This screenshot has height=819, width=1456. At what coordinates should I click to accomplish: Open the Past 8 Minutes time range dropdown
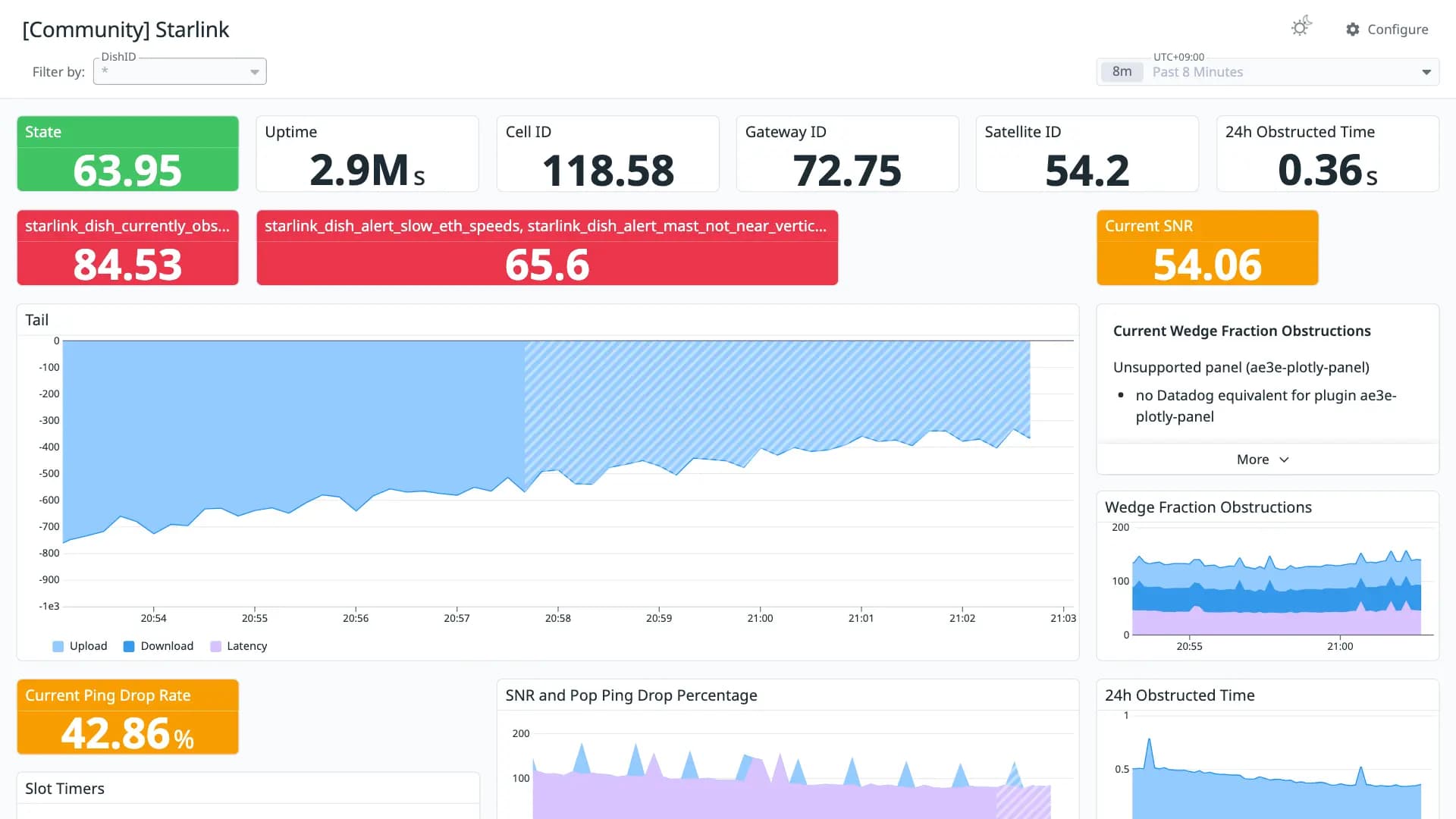click(1268, 72)
